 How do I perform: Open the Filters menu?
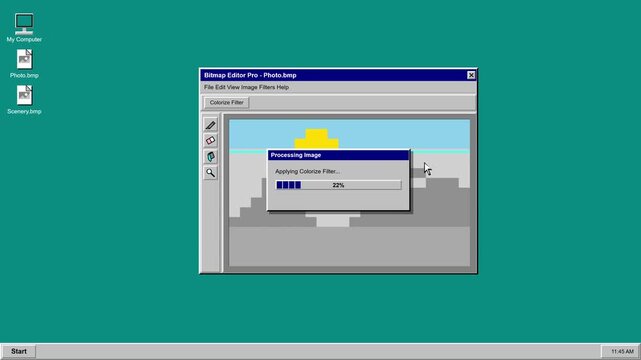coord(267,87)
